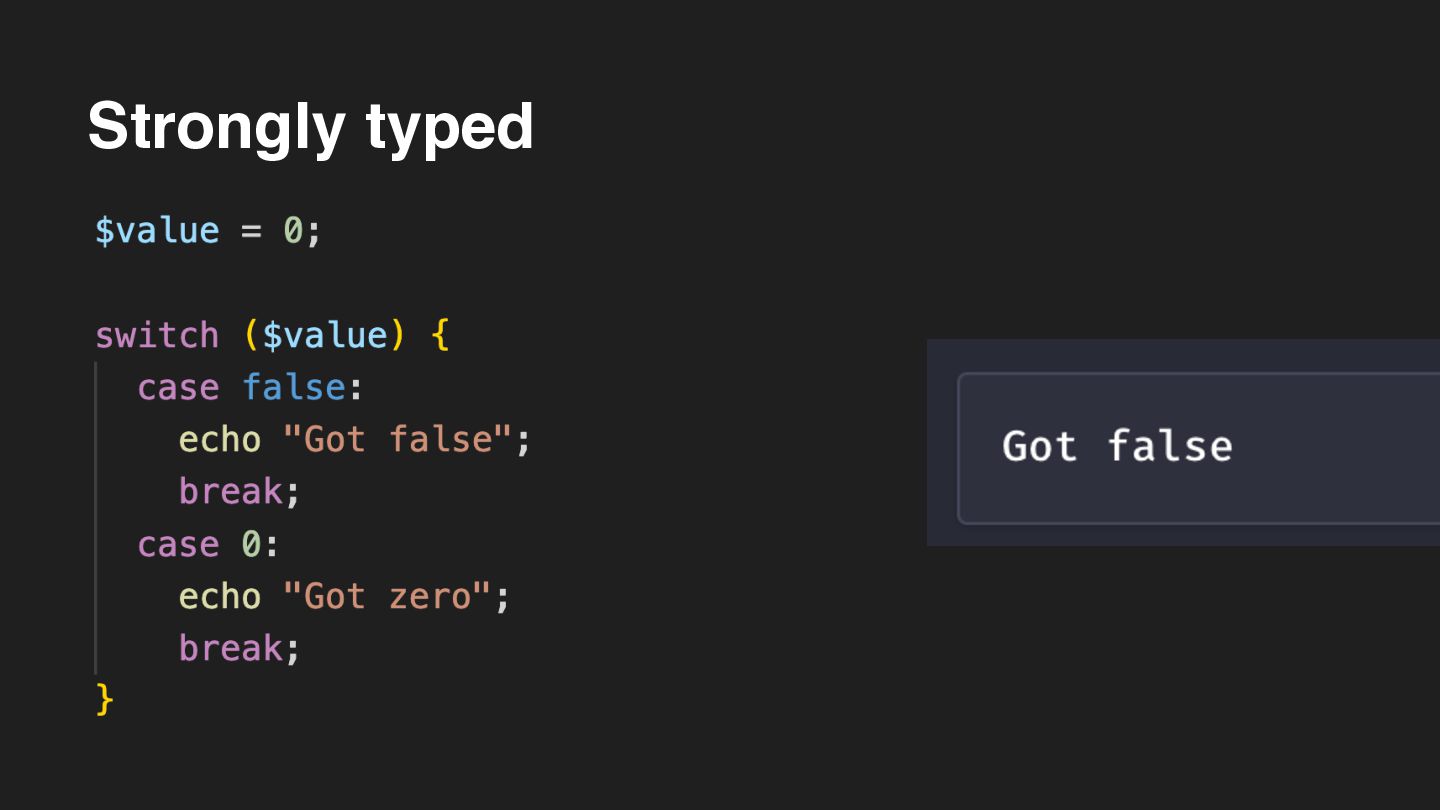Click $value inside the switch parentheses
Viewport: 1440px width, 810px height.
(x=324, y=335)
